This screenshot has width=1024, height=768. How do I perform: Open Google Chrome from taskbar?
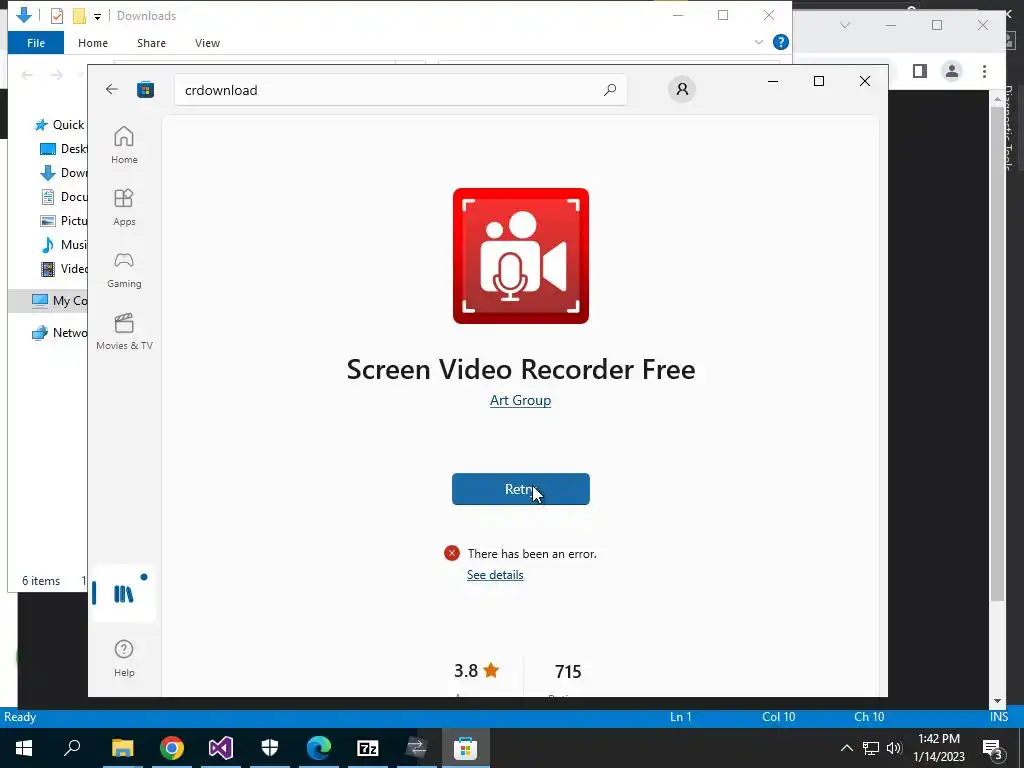point(172,748)
